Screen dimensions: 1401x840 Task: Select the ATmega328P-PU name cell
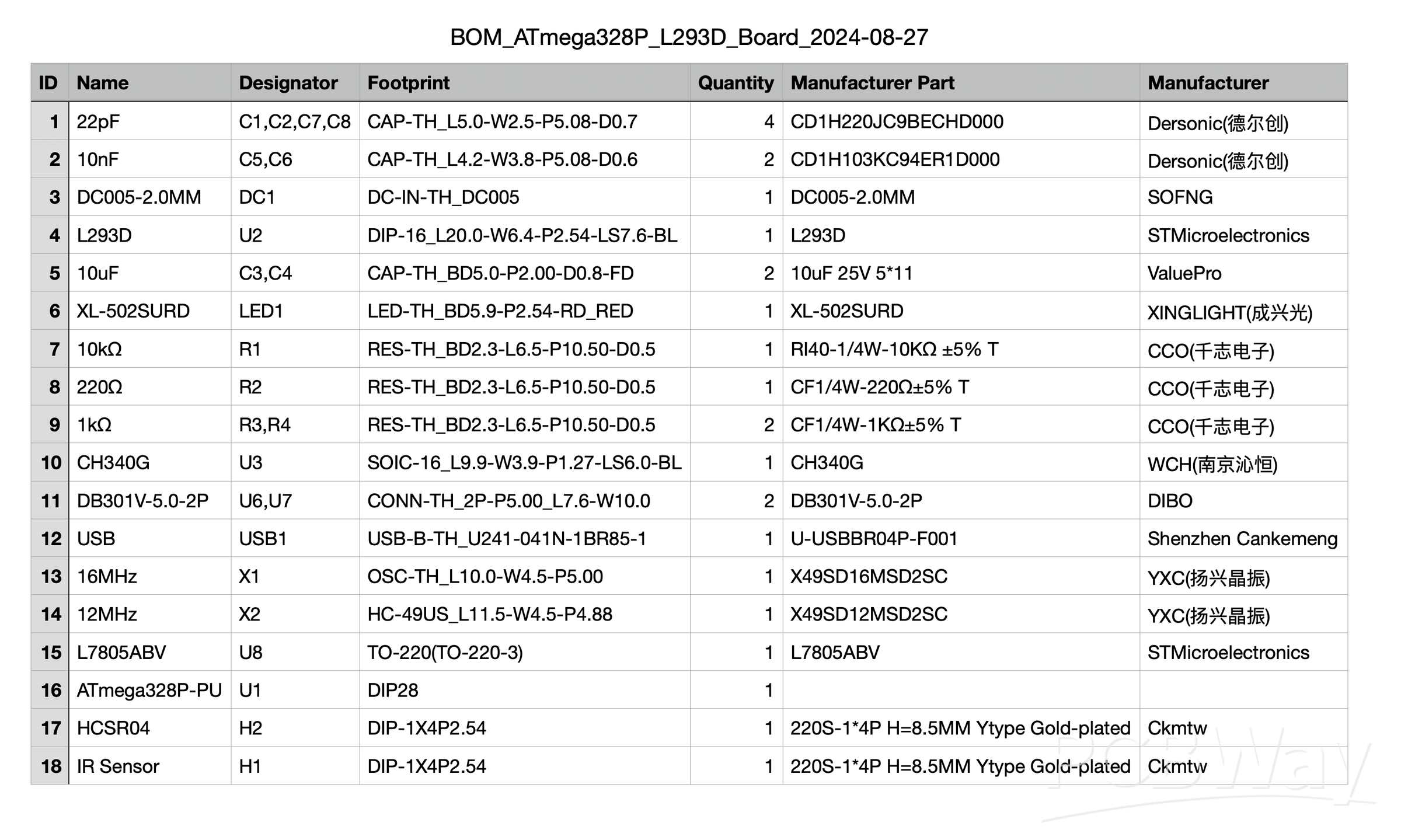click(x=149, y=691)
